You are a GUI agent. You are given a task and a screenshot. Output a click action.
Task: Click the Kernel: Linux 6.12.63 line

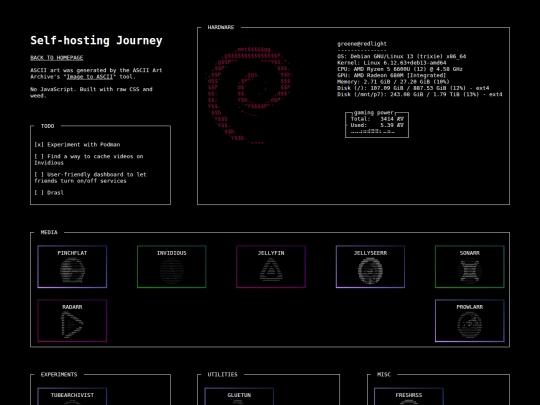[392, 63]
